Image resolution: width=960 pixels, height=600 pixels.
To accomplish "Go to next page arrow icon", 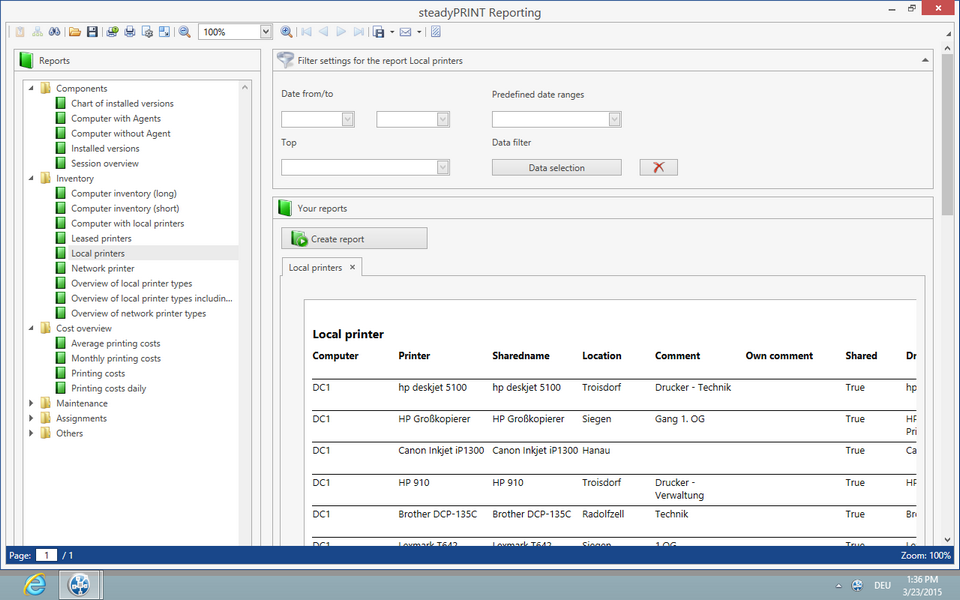I will point(341,32).
